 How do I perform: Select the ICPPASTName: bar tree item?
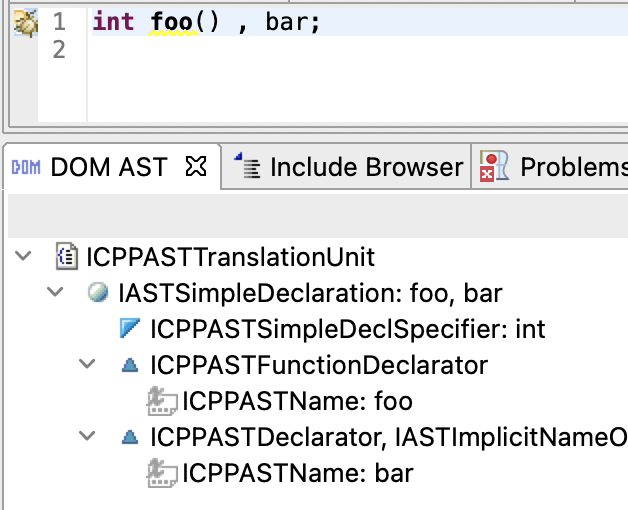pyautogui.click(x=297, y=473)
